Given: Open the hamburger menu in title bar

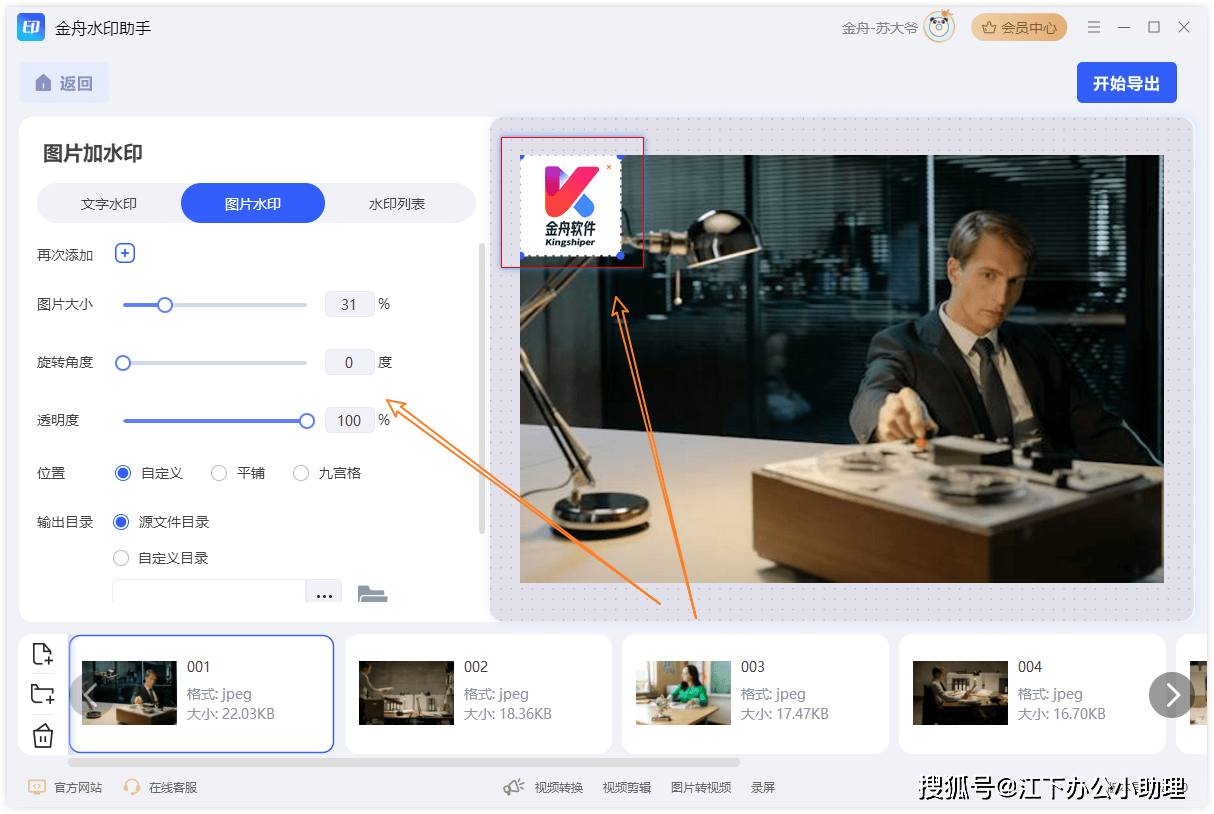Looking at the screenshot, I should 1094,28.
